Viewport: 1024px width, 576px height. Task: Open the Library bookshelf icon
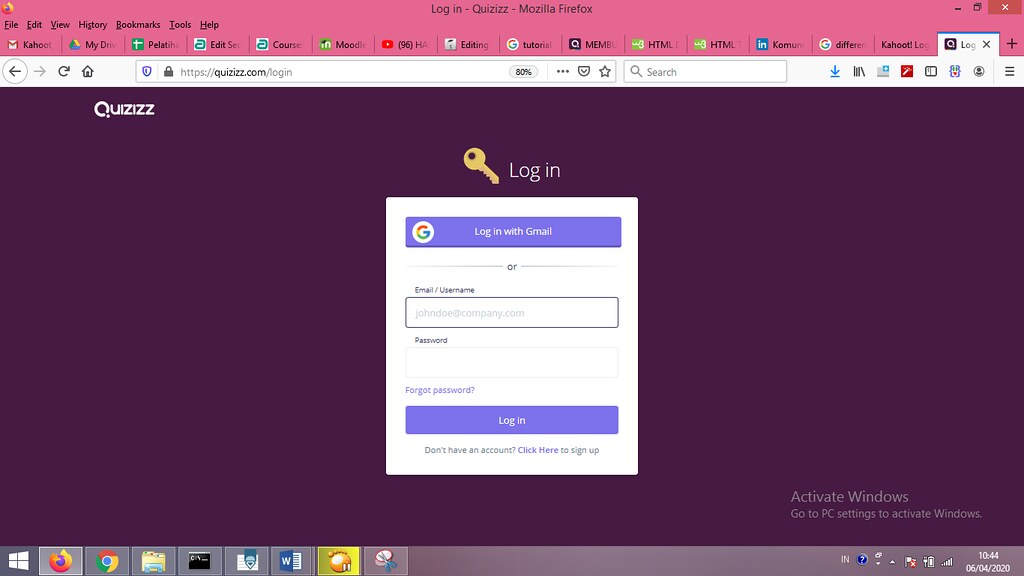point(859,72)
